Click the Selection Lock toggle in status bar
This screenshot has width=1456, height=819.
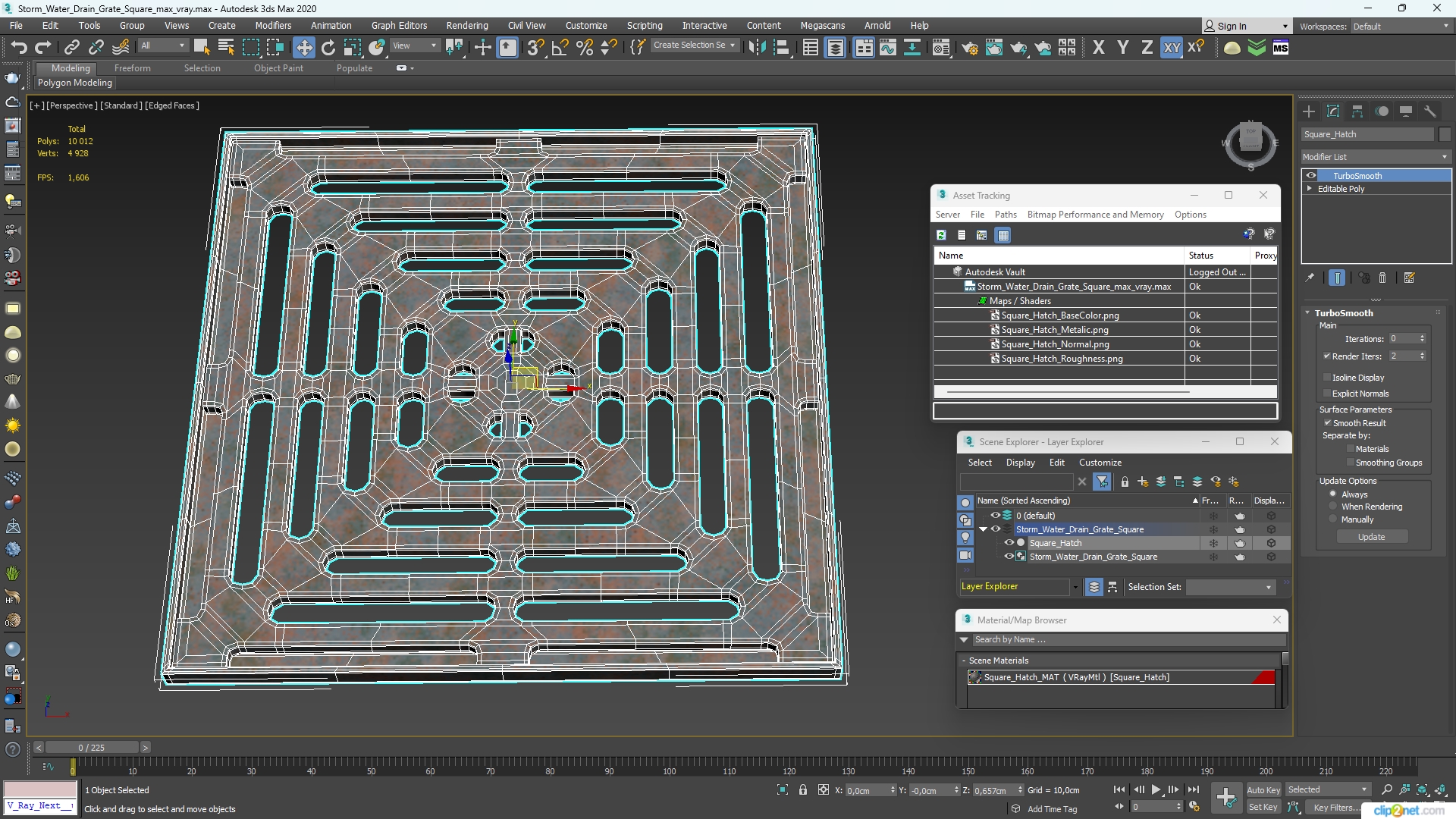coord(803,790)
